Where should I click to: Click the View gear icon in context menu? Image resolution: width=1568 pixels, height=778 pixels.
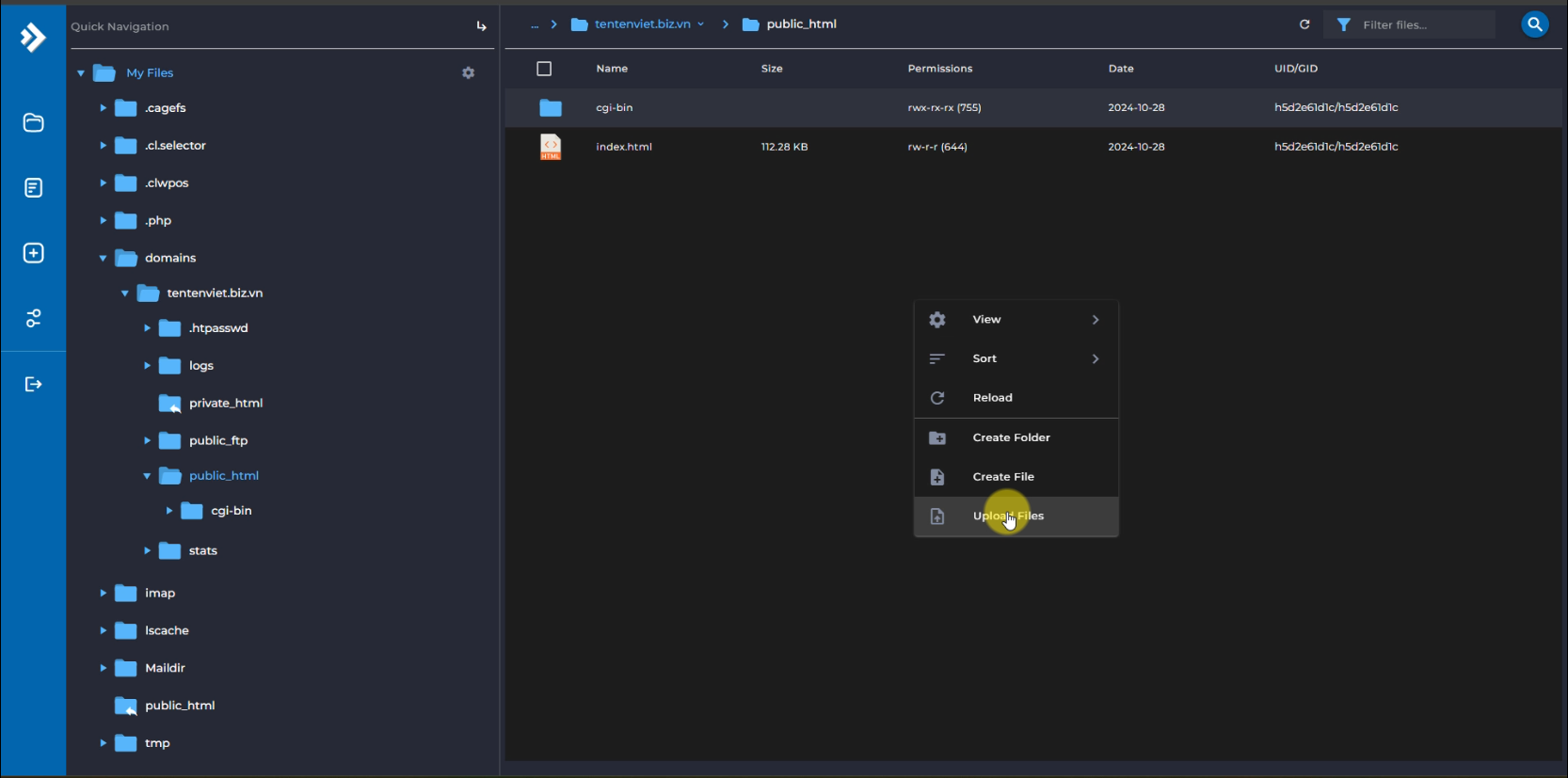point(937,320)
